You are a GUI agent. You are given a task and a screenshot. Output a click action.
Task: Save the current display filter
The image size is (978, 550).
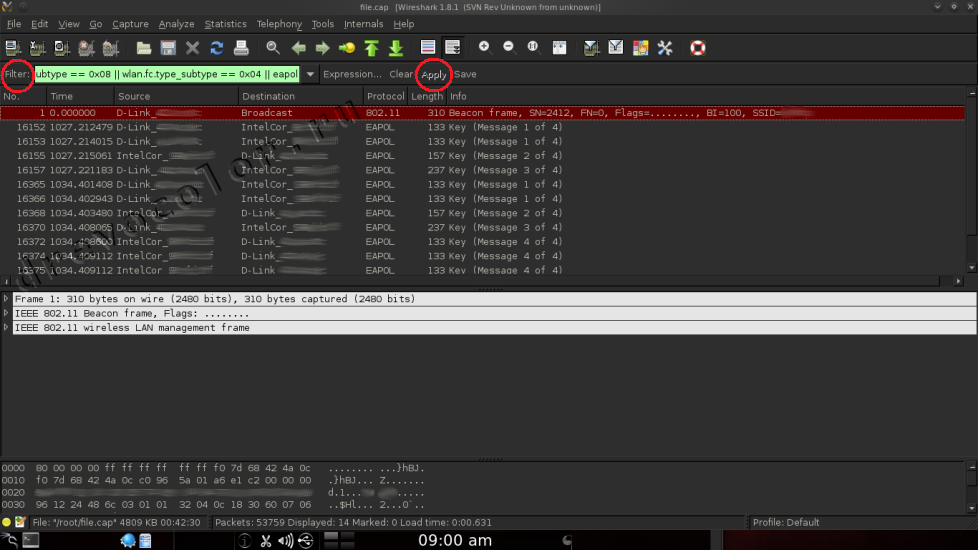tap(465, 74)
